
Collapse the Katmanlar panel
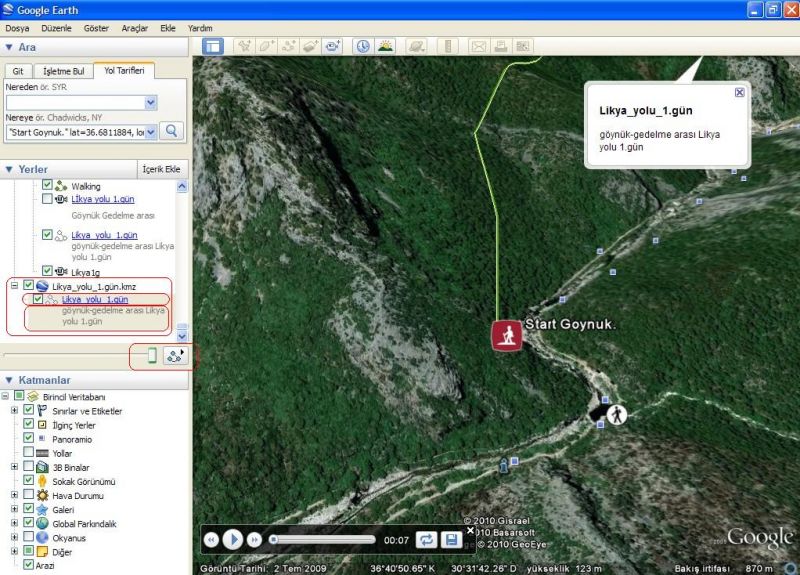pos(10,380)
